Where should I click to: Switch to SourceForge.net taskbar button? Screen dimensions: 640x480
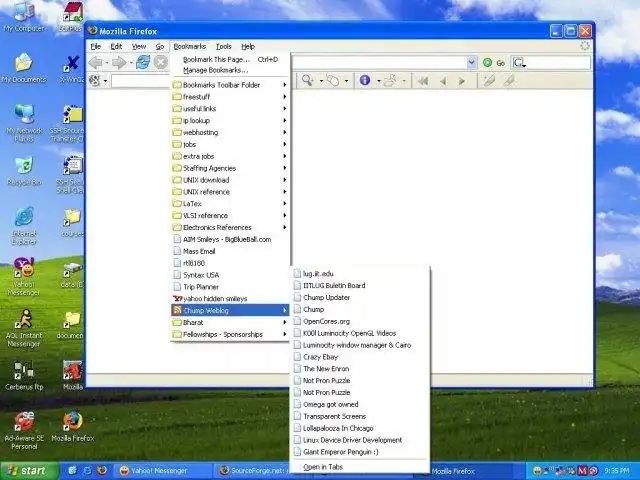[x=253, y=471]
